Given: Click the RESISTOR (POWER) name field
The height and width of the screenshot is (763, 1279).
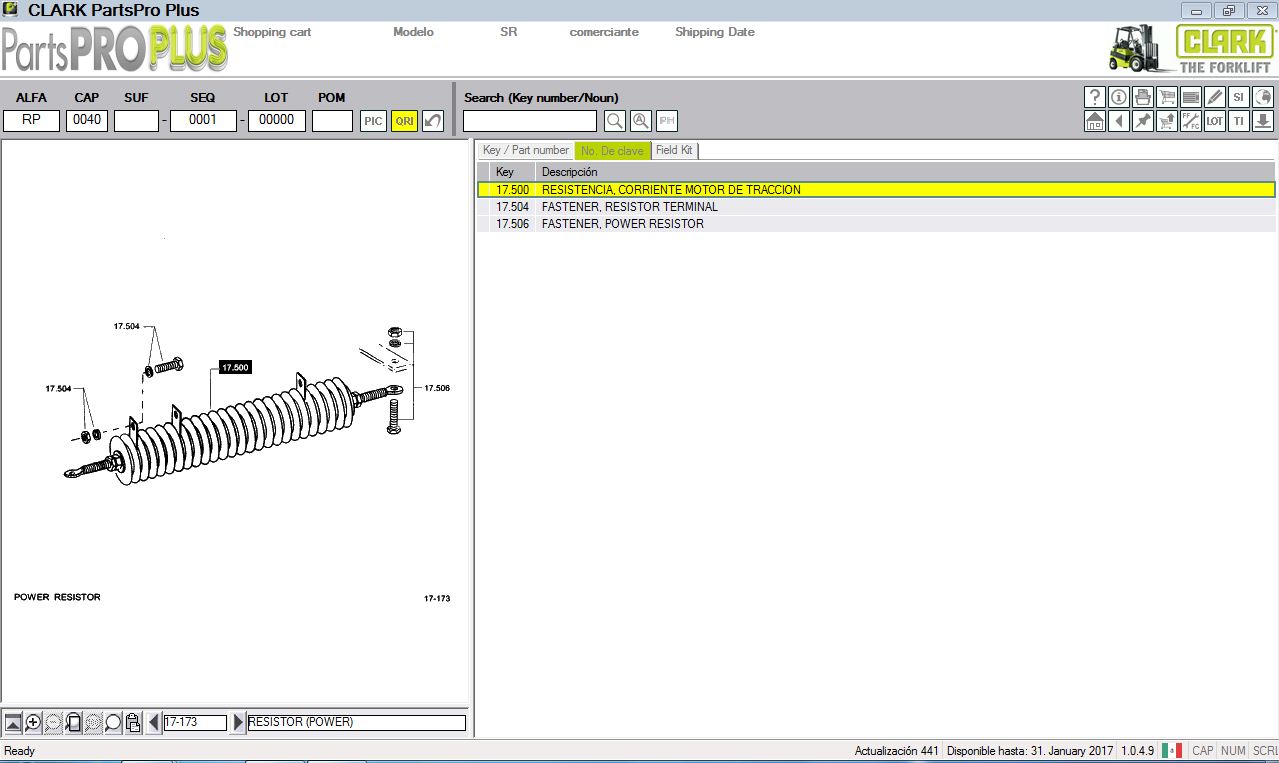Looking at the screenshot, I should coord(356,722).
